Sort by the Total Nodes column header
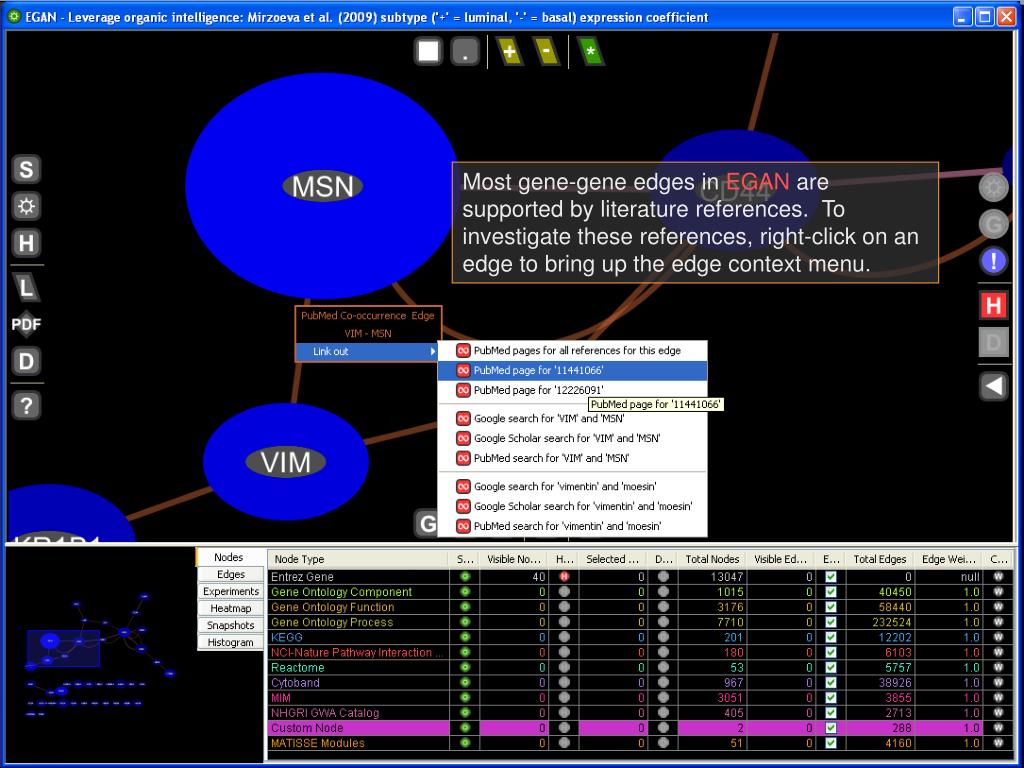The width and height of the screenshot is (1024, 768). pos(712,559)
